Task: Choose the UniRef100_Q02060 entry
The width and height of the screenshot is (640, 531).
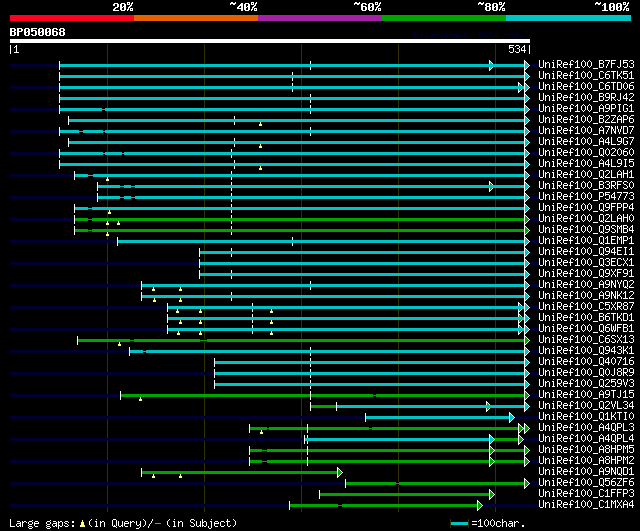Action: pos(586,153)
